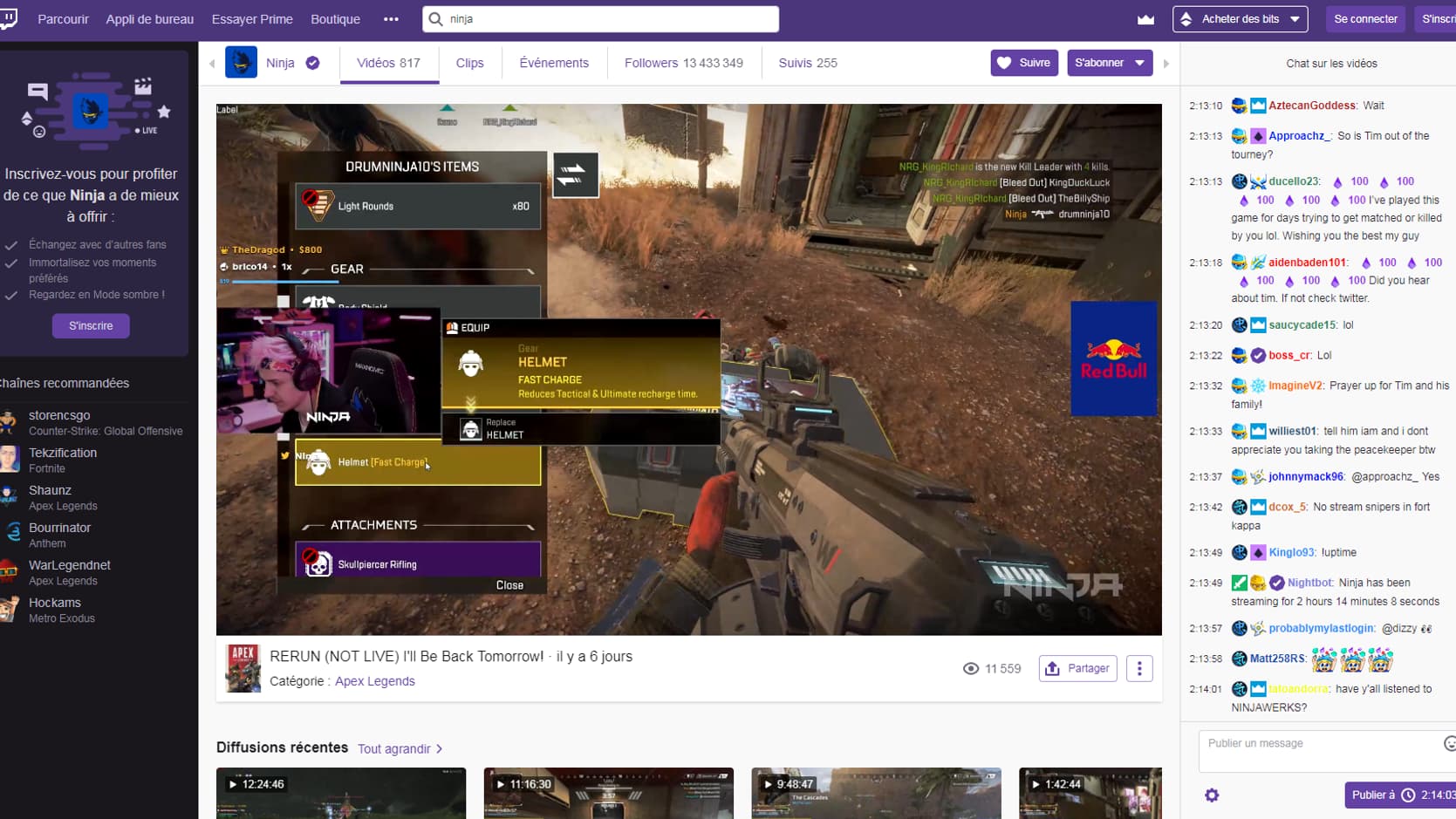Click storencsgo channel avatar
The image size is (1456, 819).
[9, 422]
